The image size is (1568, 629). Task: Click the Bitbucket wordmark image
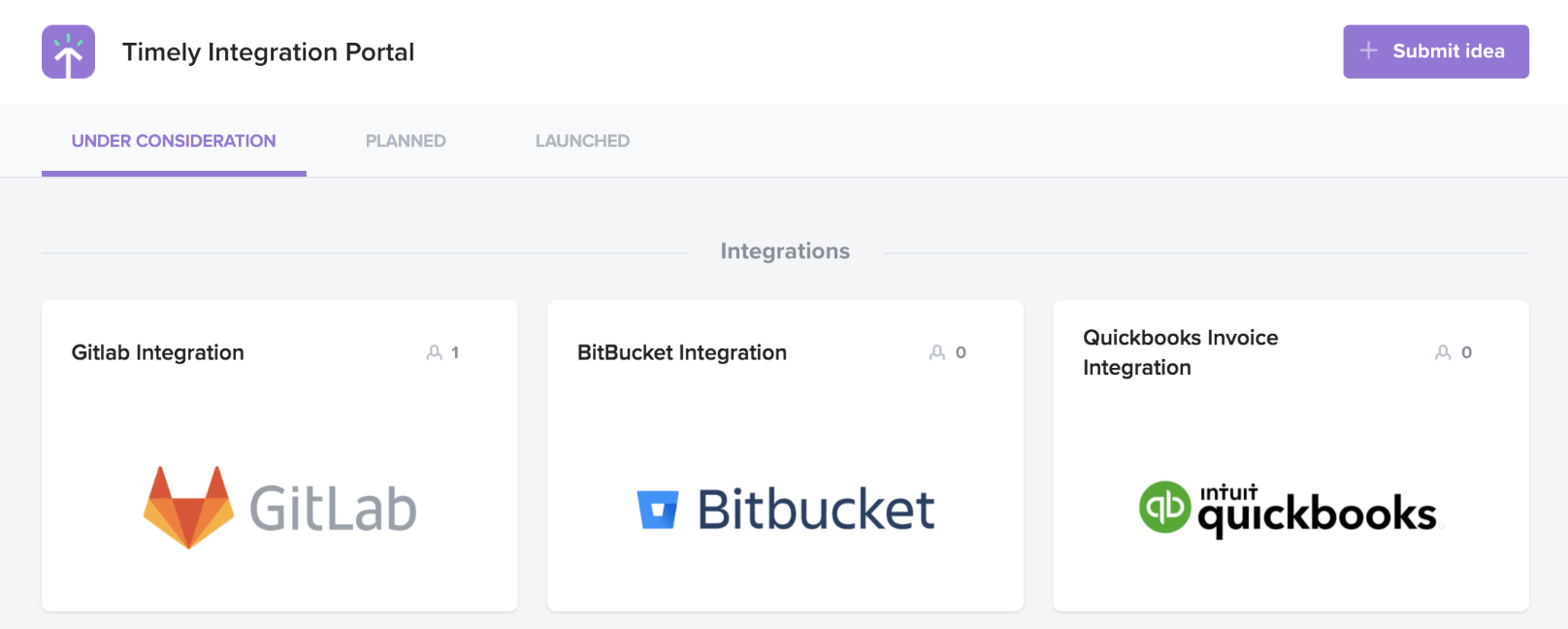816,510
